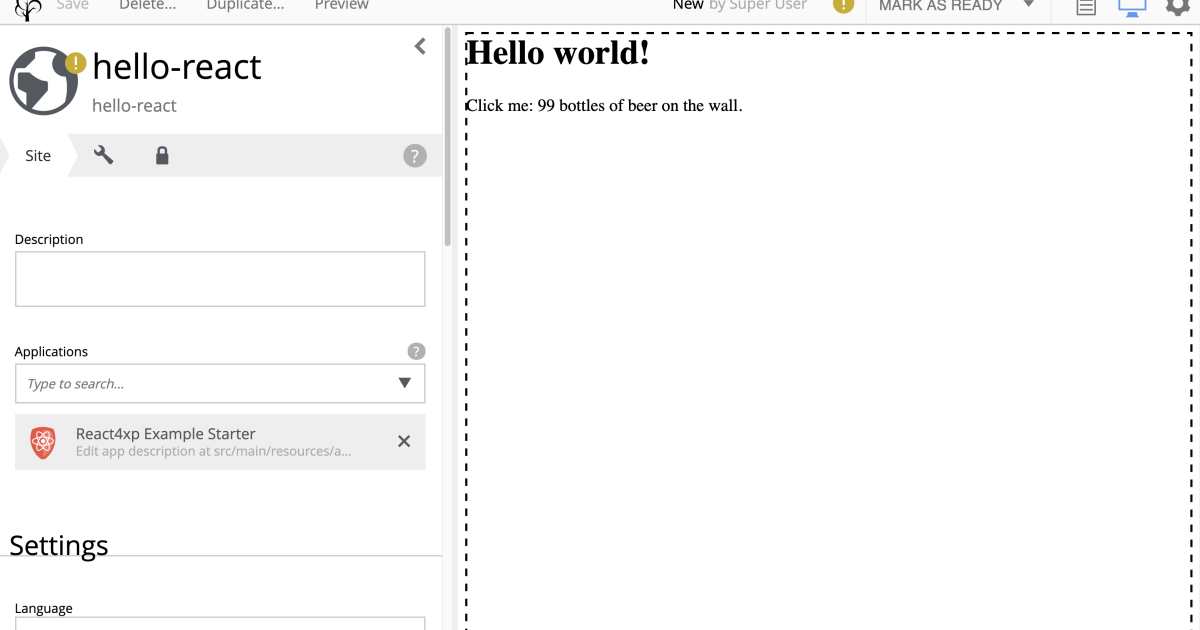The width and height of the screenshot is (1200, 630).
Task: Click the warning badge on the site thumbnail
Action: click(x=73, y=62)
